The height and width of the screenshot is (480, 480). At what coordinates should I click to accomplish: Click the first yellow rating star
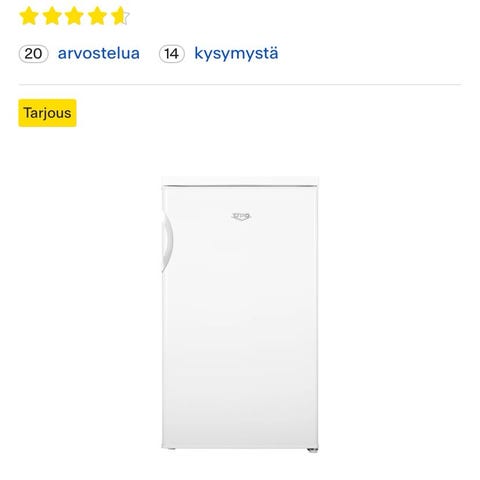point(29,16)
